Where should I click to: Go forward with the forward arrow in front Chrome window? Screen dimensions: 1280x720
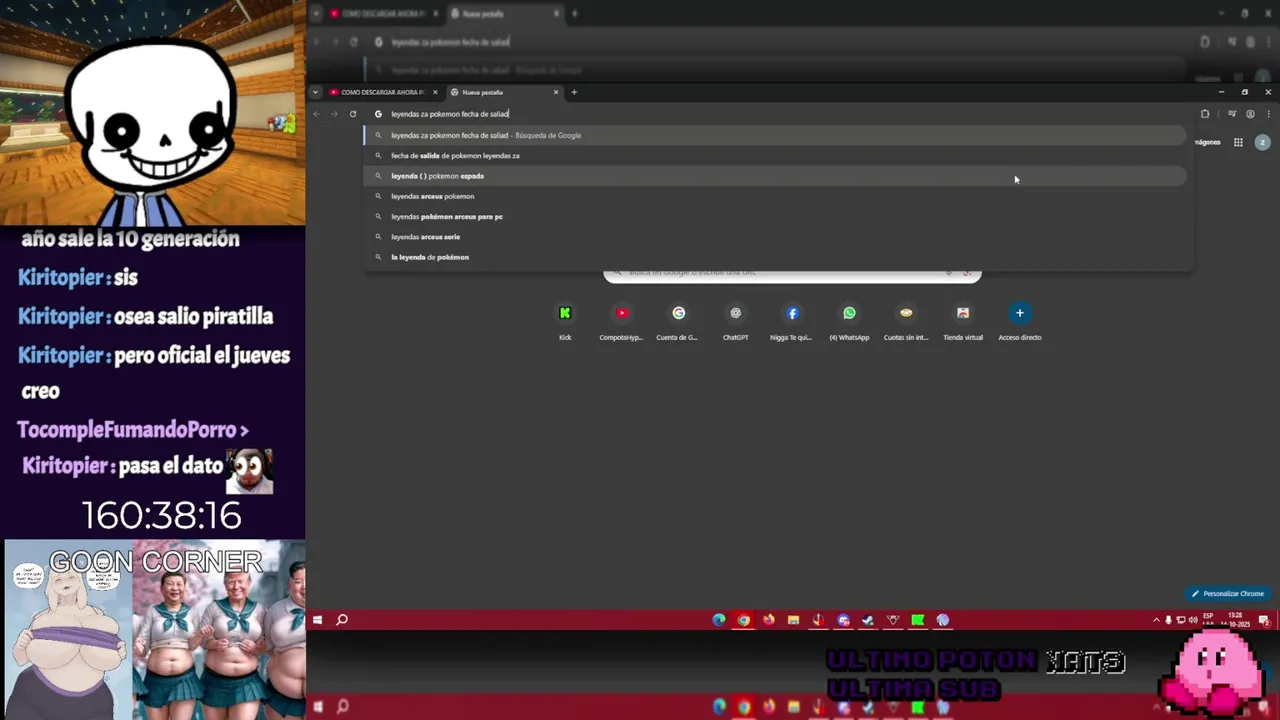click(335, 114)
